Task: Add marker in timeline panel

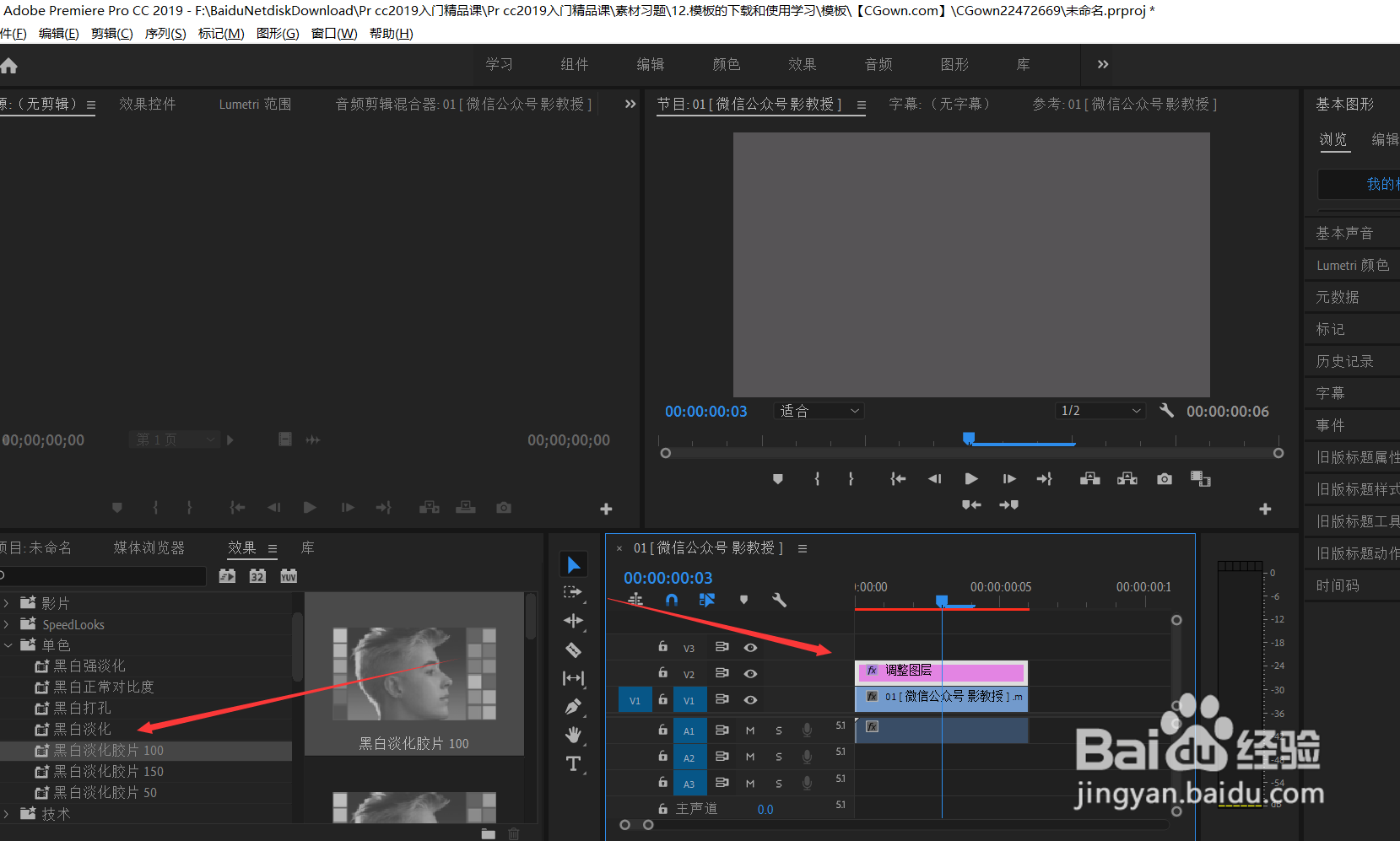Action: (743, 600)
